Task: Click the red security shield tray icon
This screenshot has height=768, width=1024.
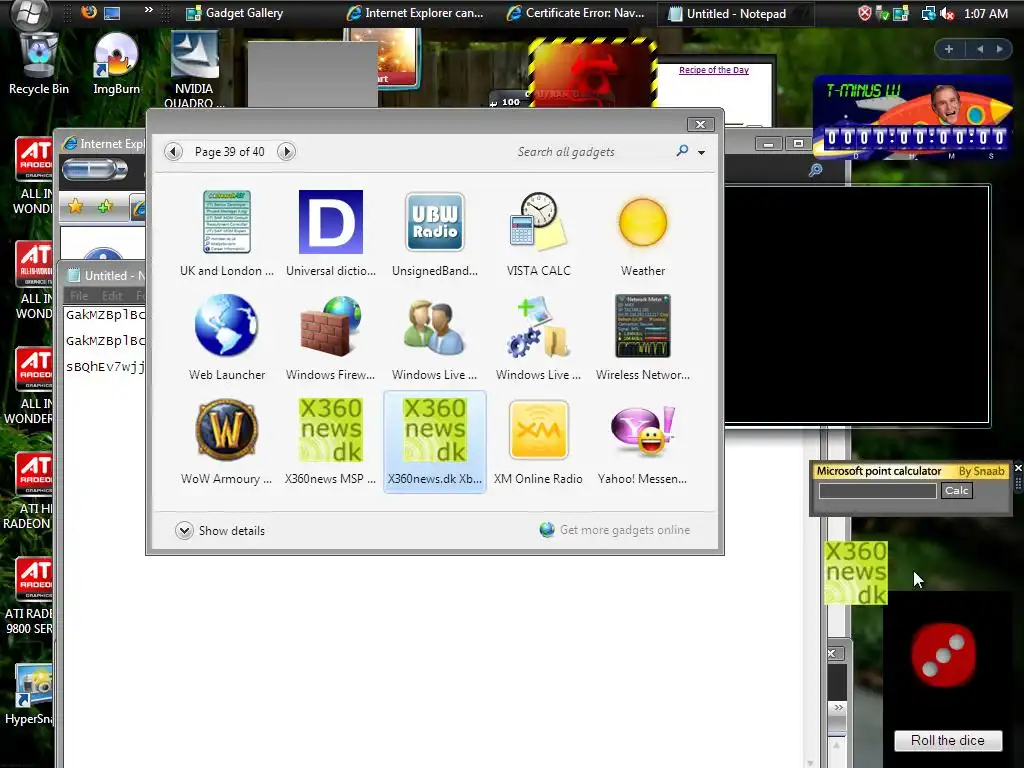Action: pos(864,13)
